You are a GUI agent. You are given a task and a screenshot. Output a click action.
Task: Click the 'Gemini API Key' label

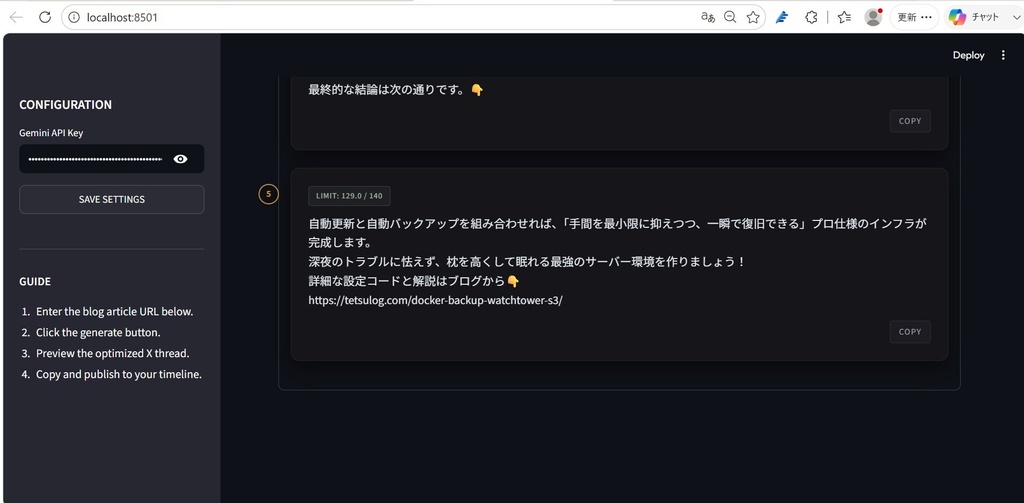(x=51, y=133)
